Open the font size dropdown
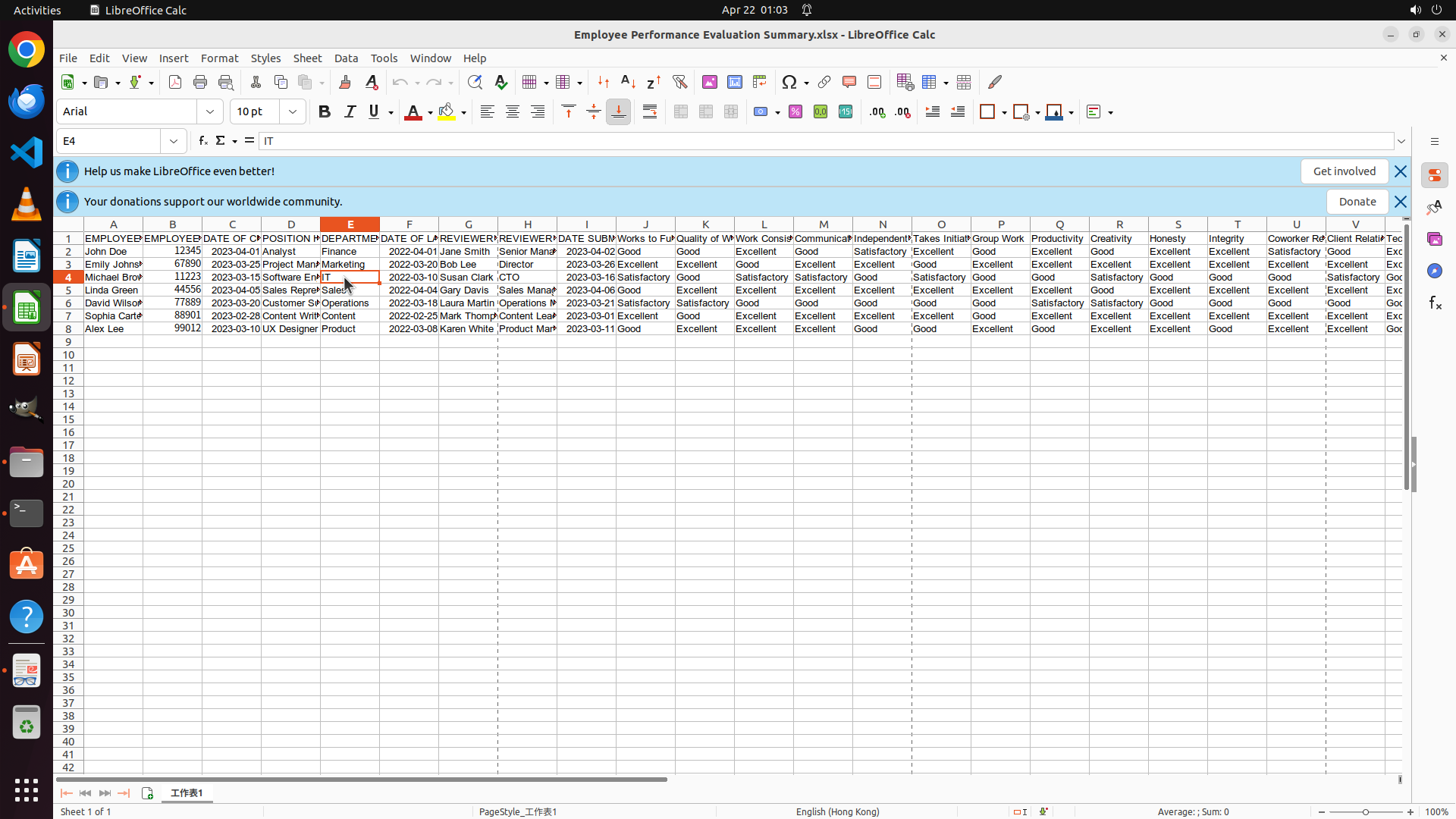This screenshot has width=1456, height=819. tap(293, 111)
